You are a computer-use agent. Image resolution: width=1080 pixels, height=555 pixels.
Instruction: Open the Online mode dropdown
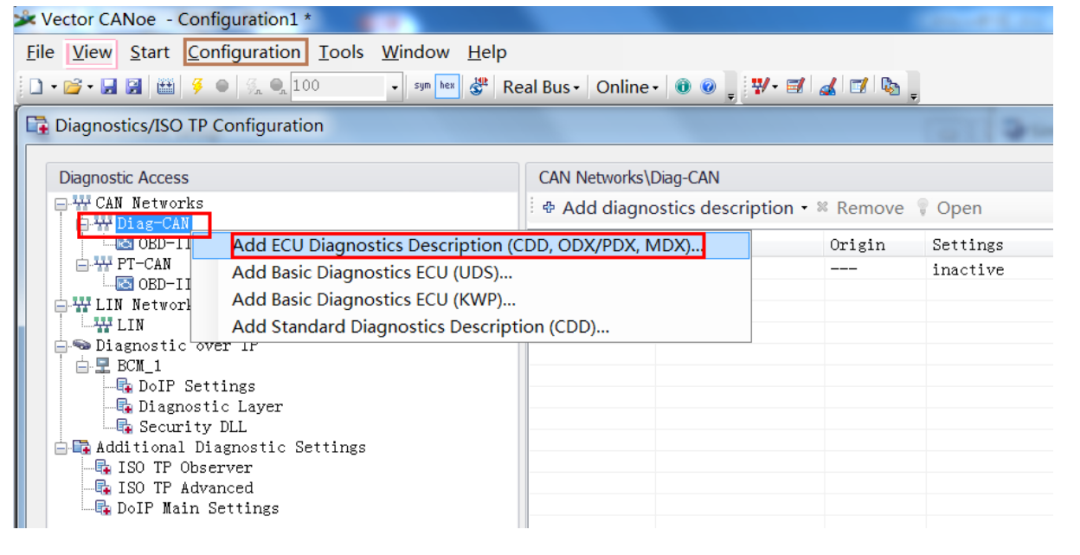[x=627, y=87]
